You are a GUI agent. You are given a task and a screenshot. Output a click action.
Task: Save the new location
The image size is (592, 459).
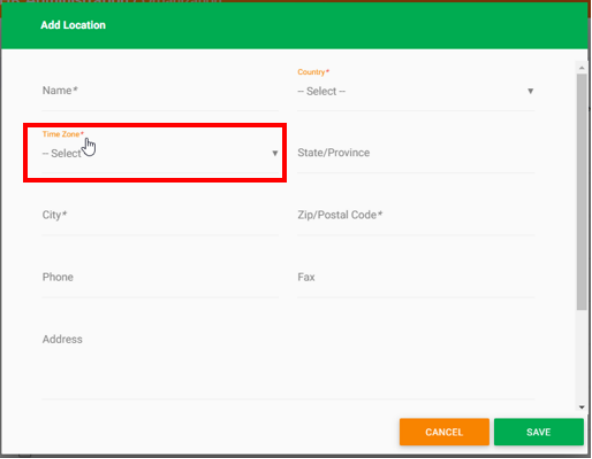point(539,432)
